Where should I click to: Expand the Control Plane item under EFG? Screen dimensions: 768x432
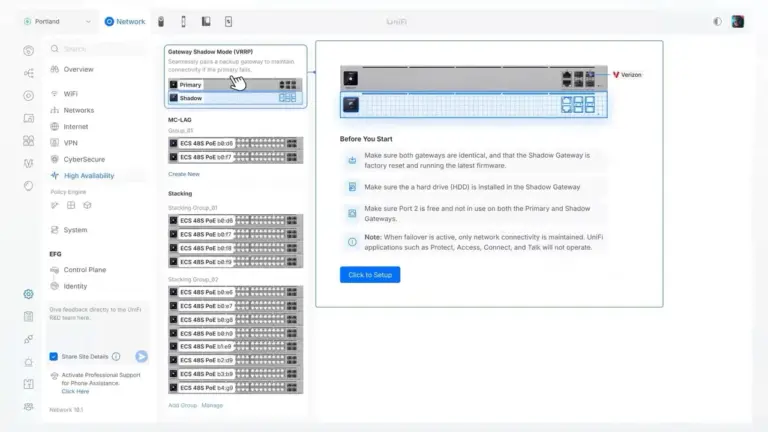click(x=85, y=270)
